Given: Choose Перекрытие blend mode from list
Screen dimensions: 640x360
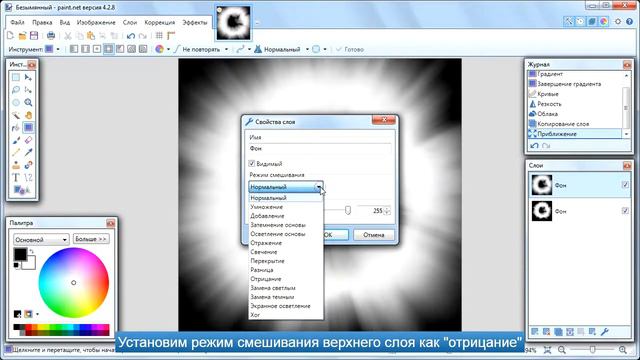Looking at the screenshot, I should 267,261.
